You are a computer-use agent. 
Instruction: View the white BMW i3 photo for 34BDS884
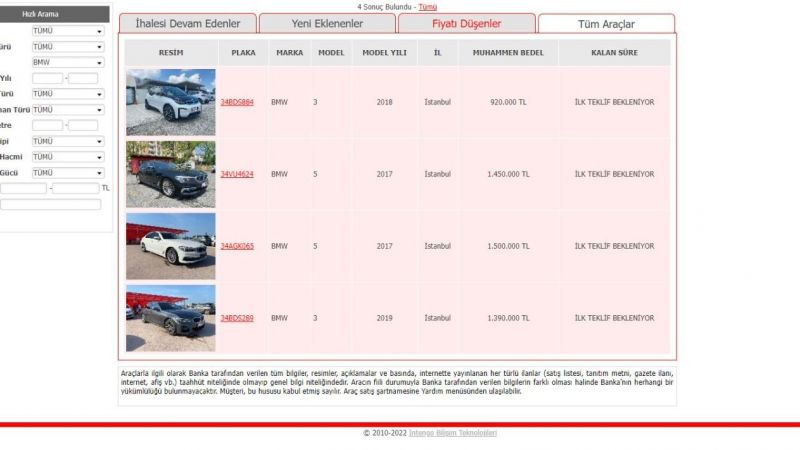(170, 102)
